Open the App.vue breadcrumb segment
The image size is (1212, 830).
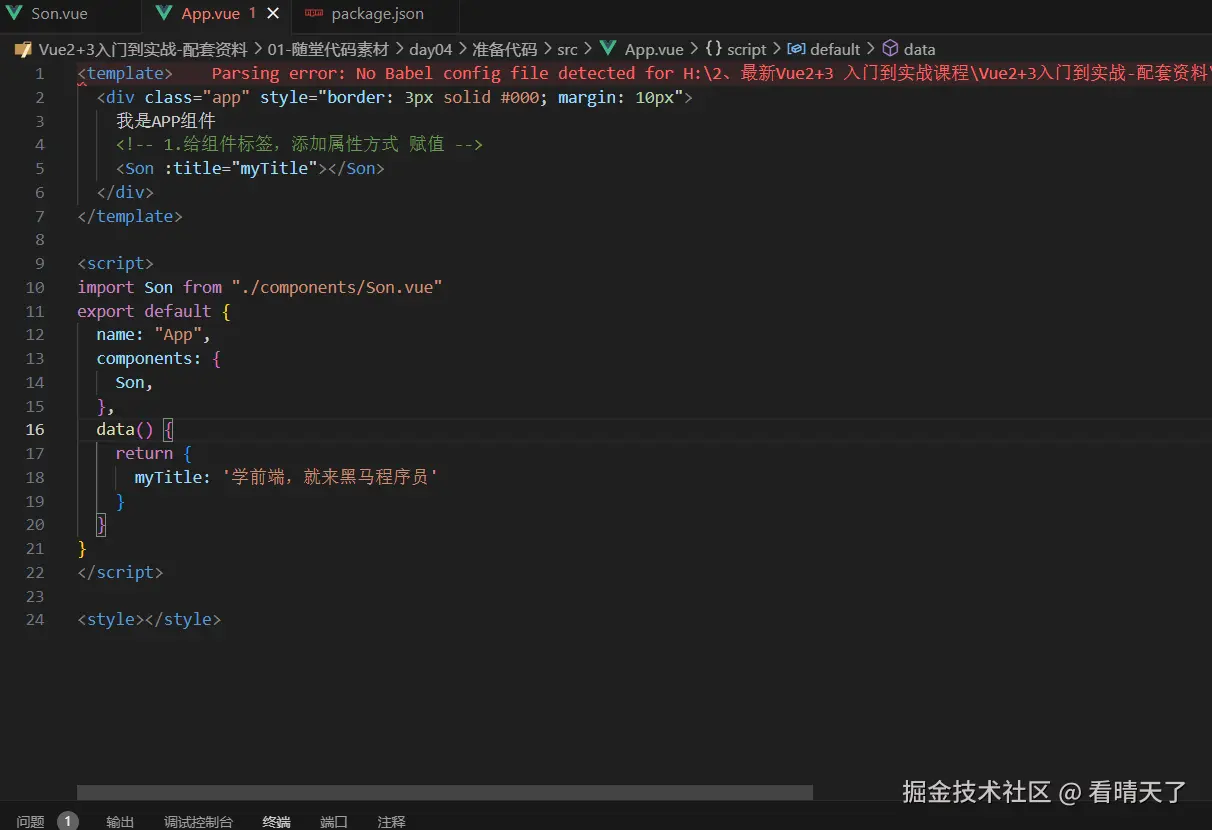tap(654, 49)
